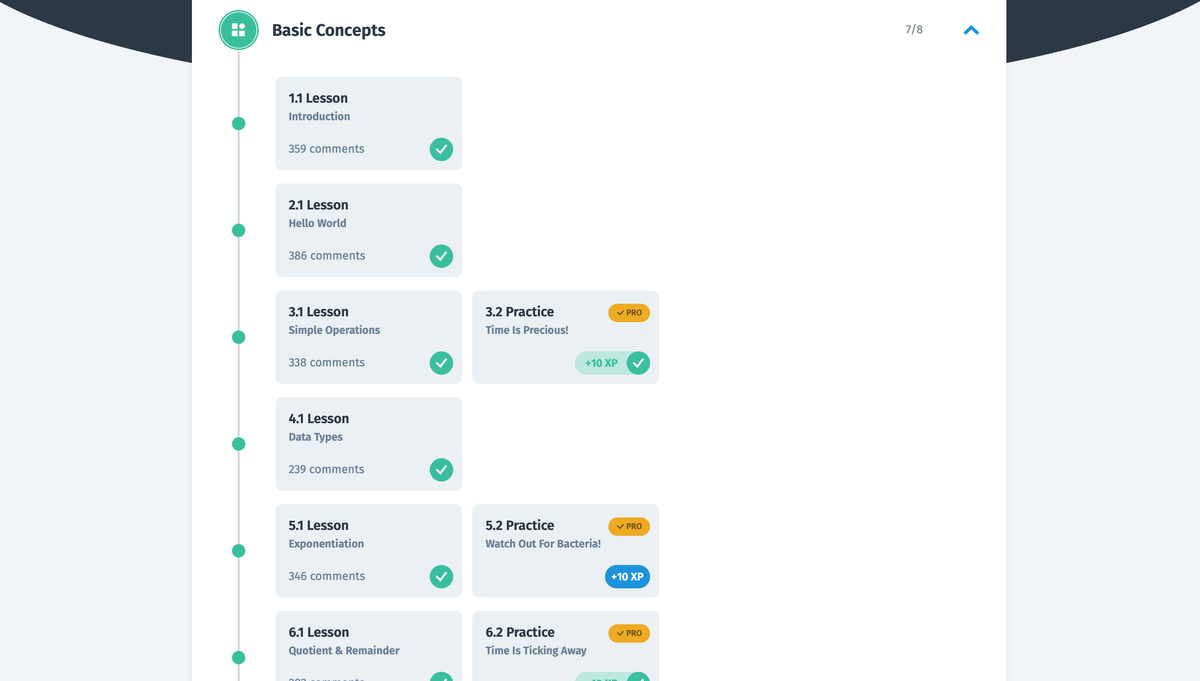Open 338 comments on Simple Operations
Screen dimensions: 1200x681
click(x=326, y=363)
